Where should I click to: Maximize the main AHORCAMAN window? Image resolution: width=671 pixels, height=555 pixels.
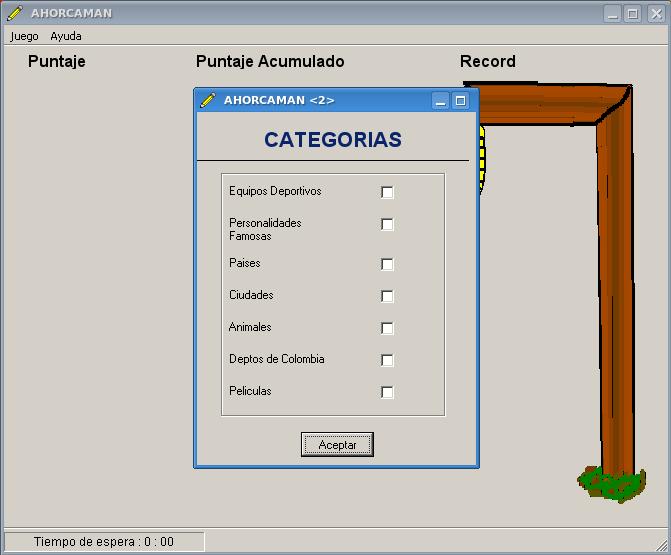[x=633, y=14]
